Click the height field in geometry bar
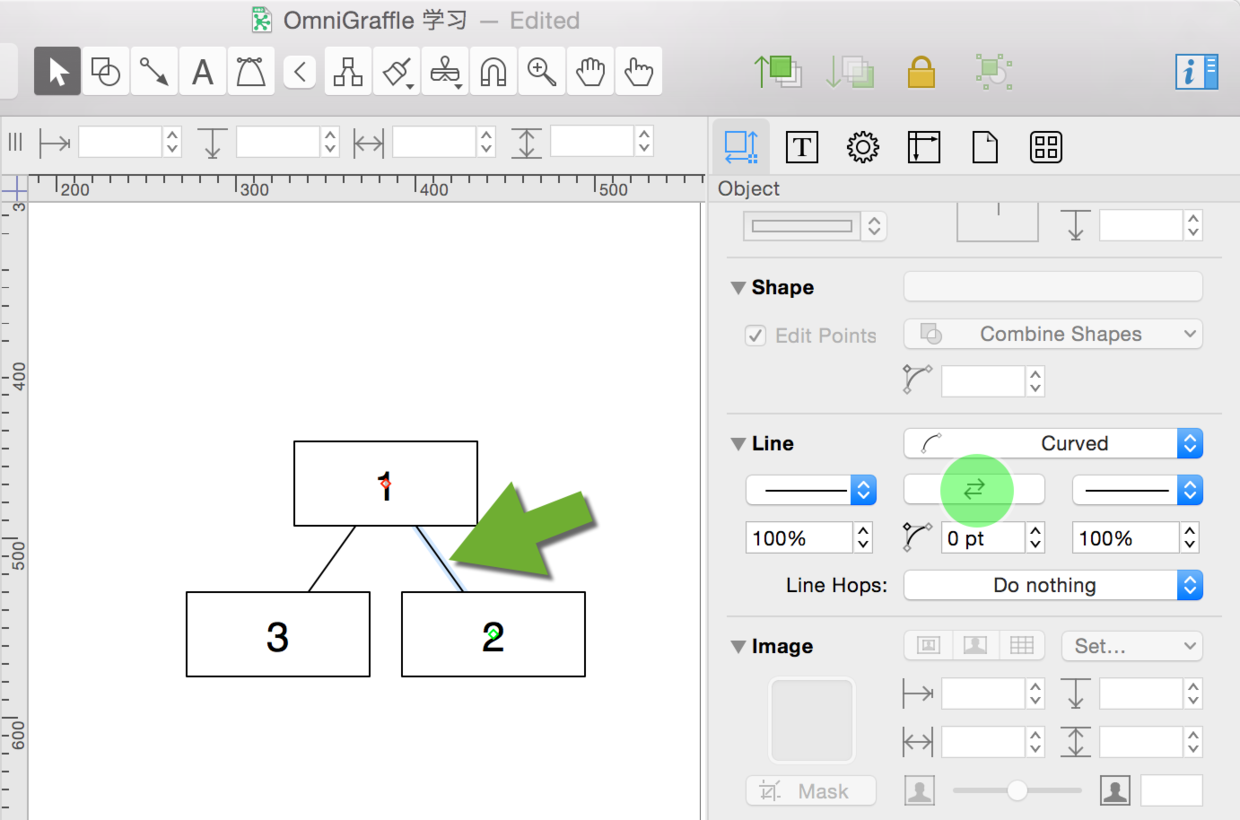Screen dimensions: 1240x820 (592, 142)
